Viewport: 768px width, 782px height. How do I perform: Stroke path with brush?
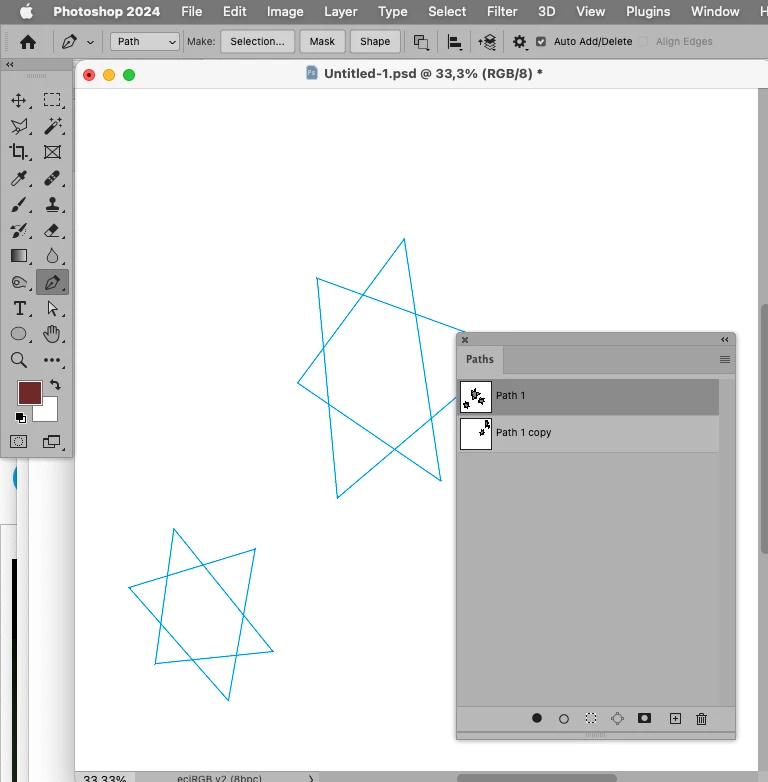click(x=564, y=719)
